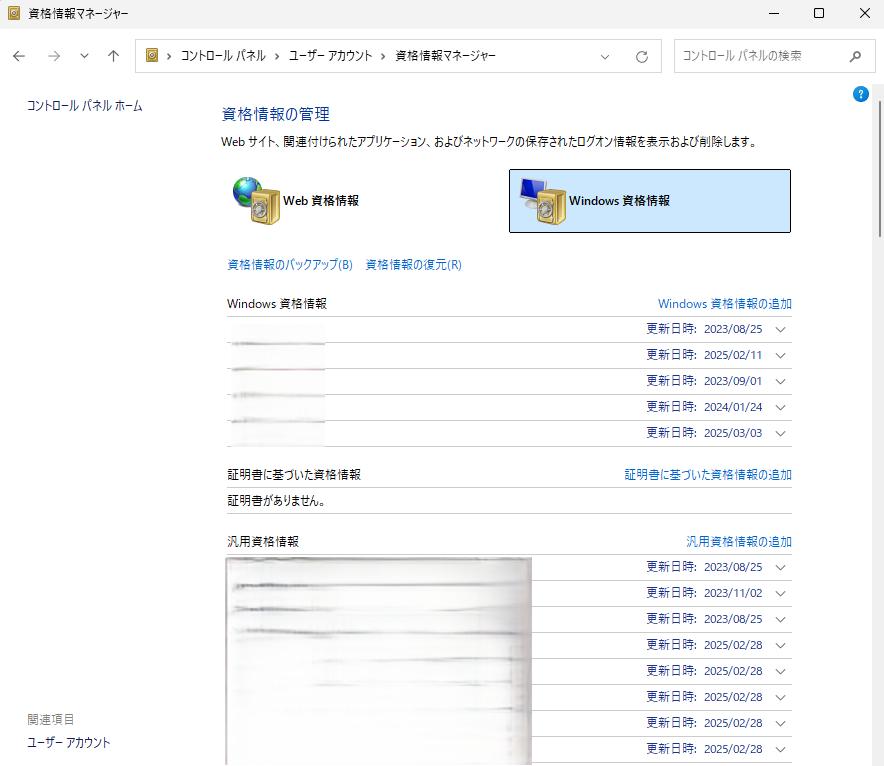Open the address bar history dropdown
This screenshot has width=884, height=766.
[605, 57]
